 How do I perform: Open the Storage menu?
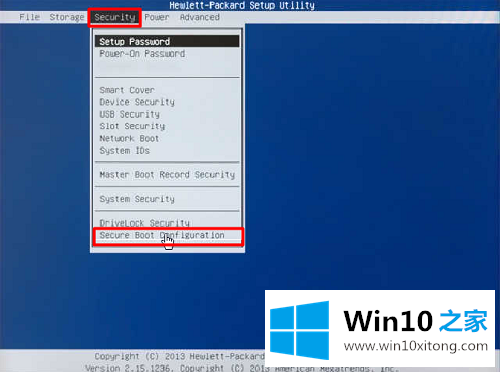coord(67,17)
